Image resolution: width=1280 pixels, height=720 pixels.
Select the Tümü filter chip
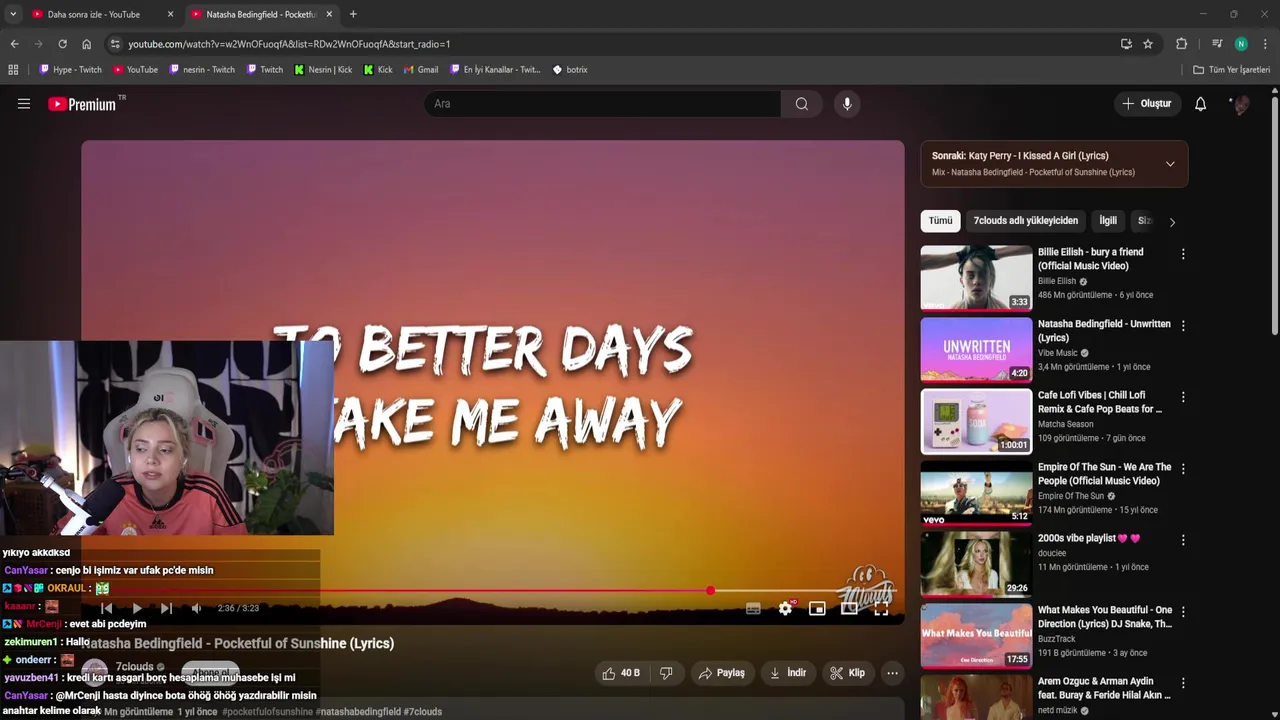pyautogui.click(x=940, y=221)
